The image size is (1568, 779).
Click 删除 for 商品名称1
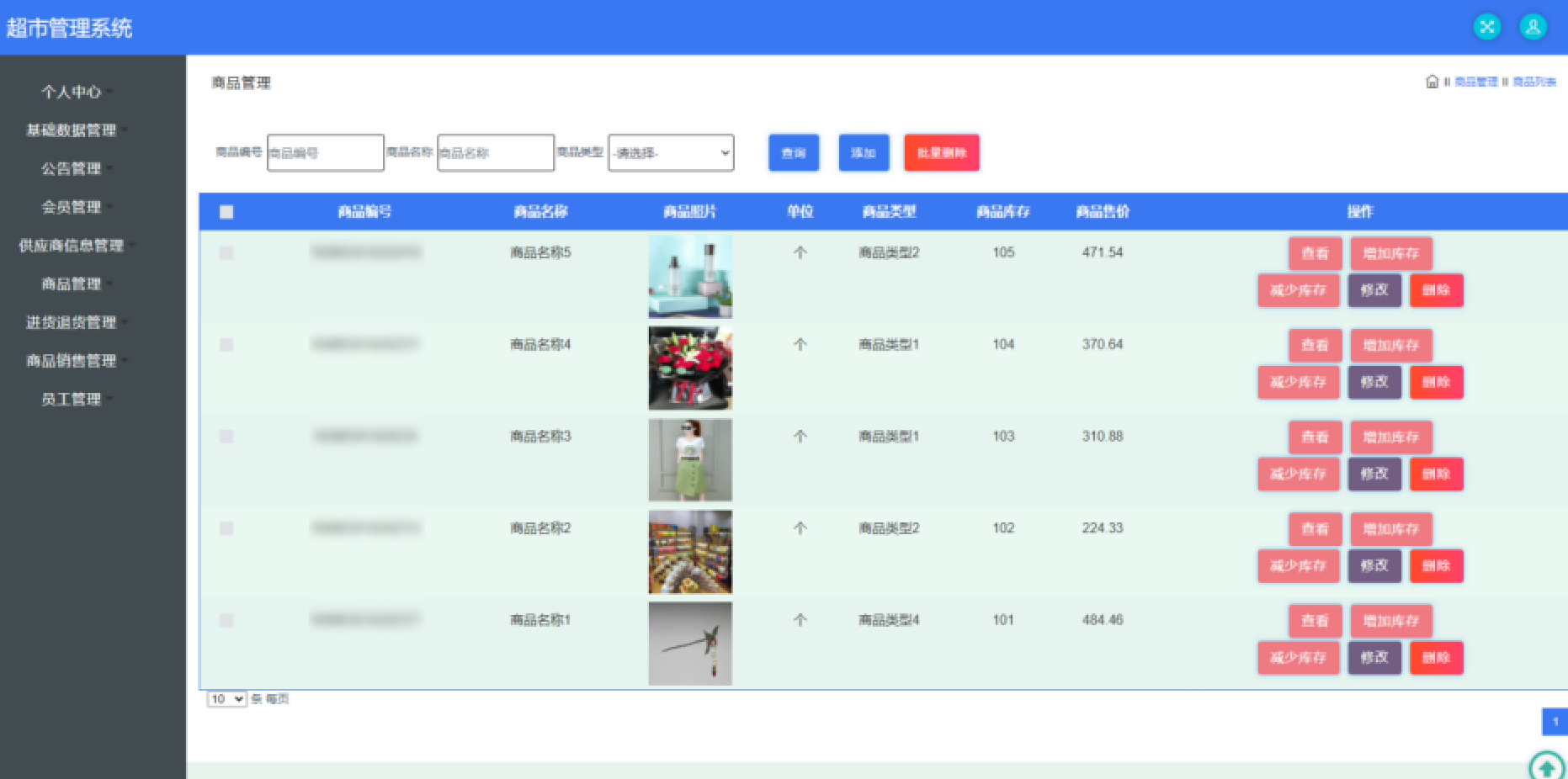coord(1437,658)
